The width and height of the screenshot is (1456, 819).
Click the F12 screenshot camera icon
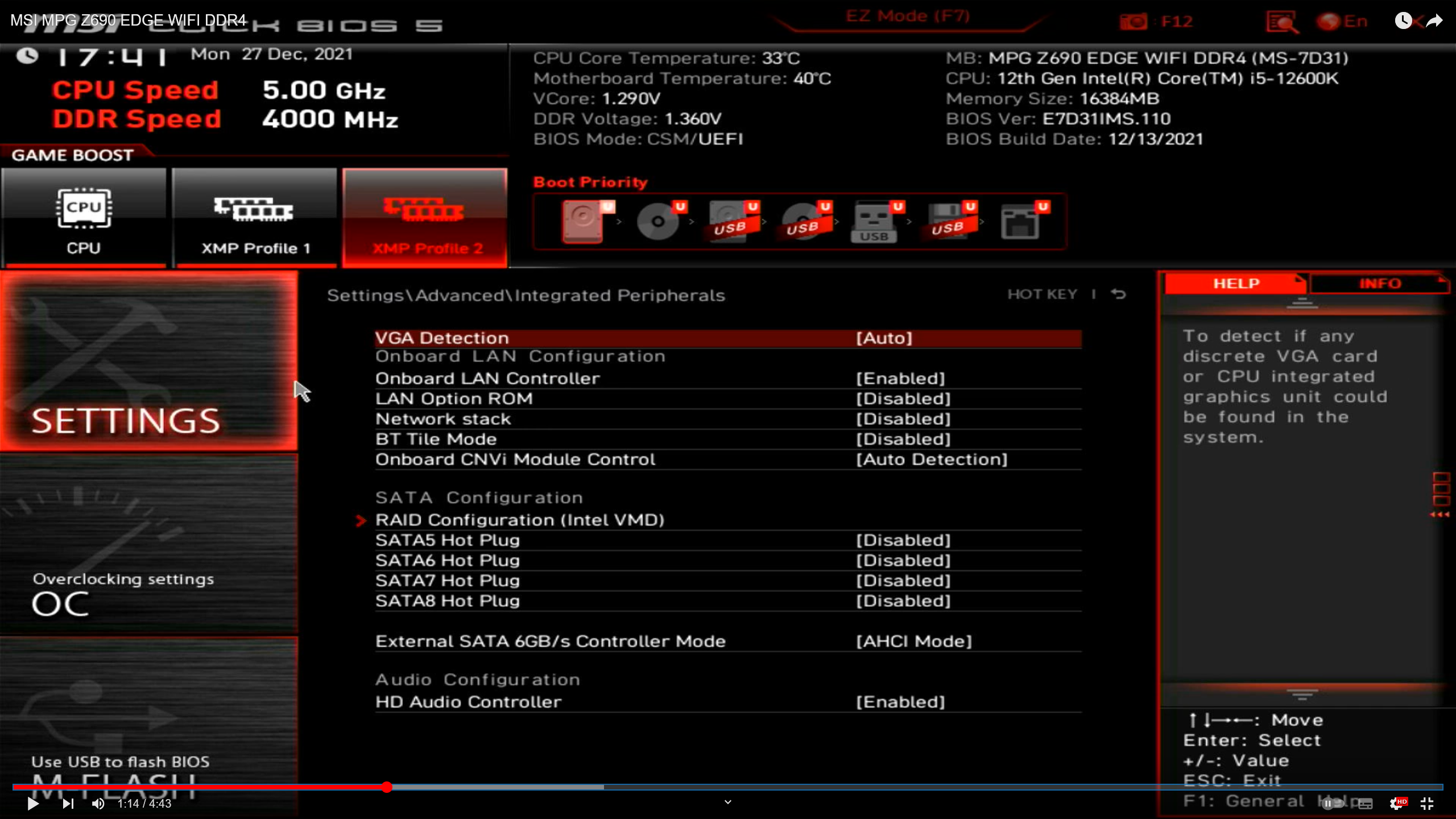pos(1133,22)
